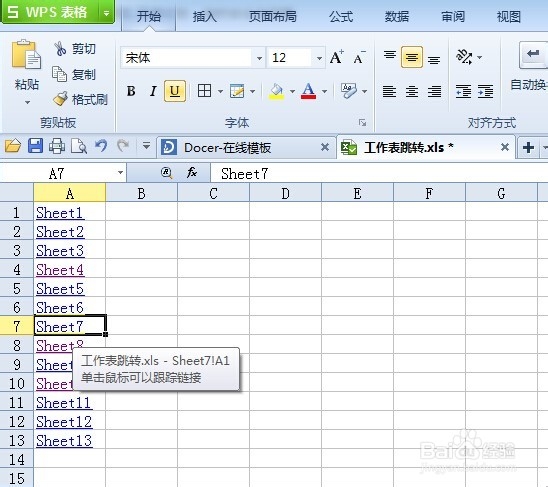
Task: Open the fill color dropdown arrow
Action: [x=292, y=92]
